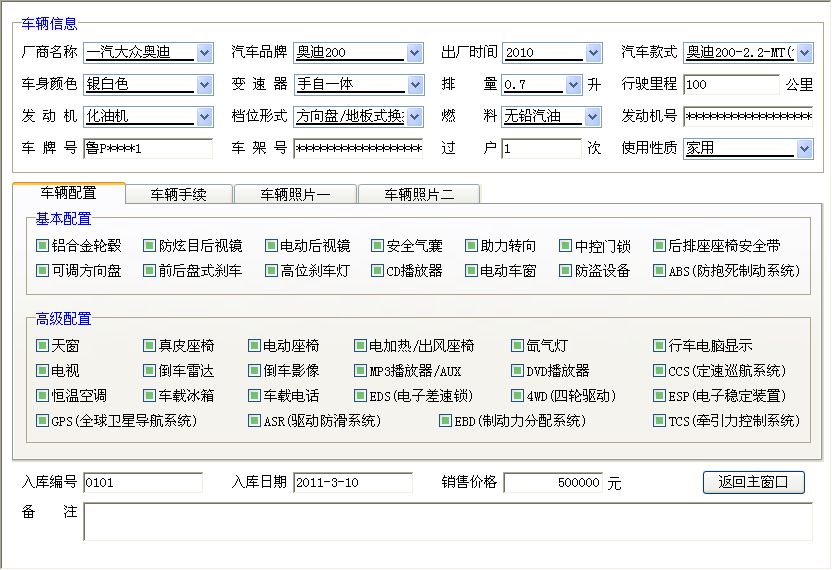The height and width of the screenshot is (570, 832).
Task: Open the 档位形式 dropdown
Action: tap(415, 116)
